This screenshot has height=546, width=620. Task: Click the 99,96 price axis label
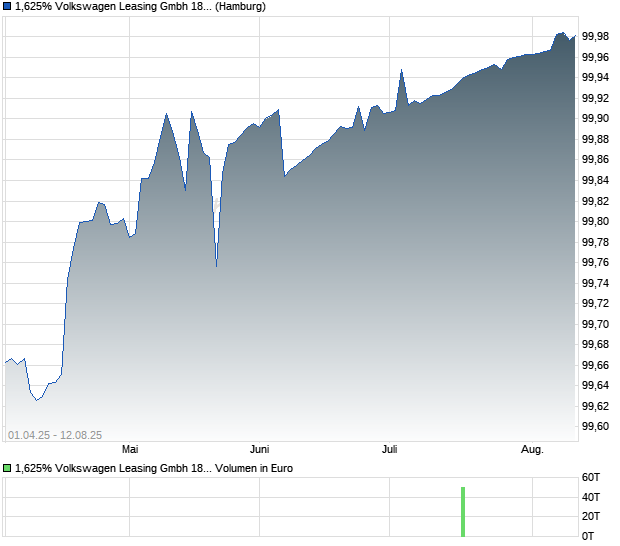tap(595, 57)
